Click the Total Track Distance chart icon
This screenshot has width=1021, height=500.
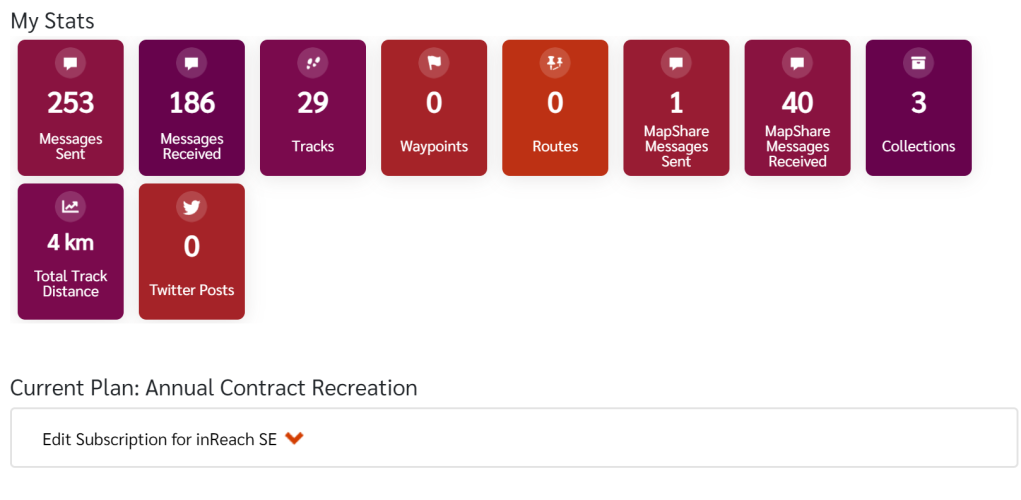(x=70, y=207)
